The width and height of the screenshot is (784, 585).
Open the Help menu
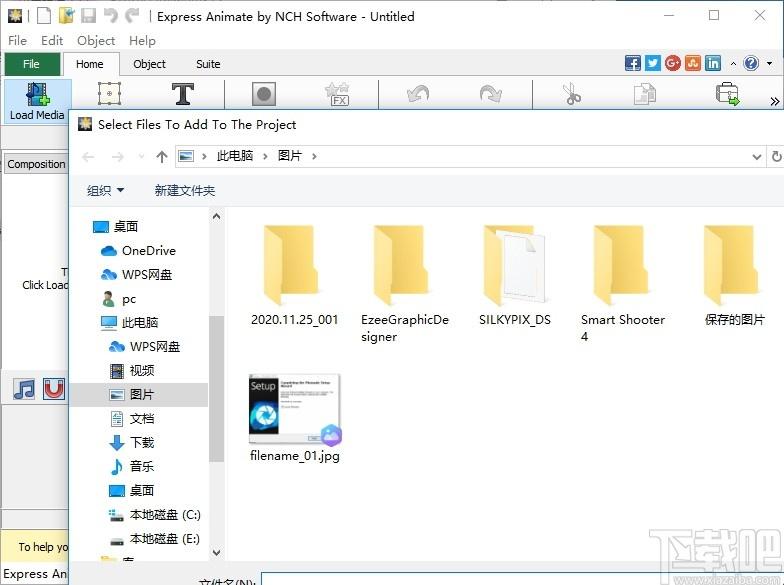coord(142,40)
